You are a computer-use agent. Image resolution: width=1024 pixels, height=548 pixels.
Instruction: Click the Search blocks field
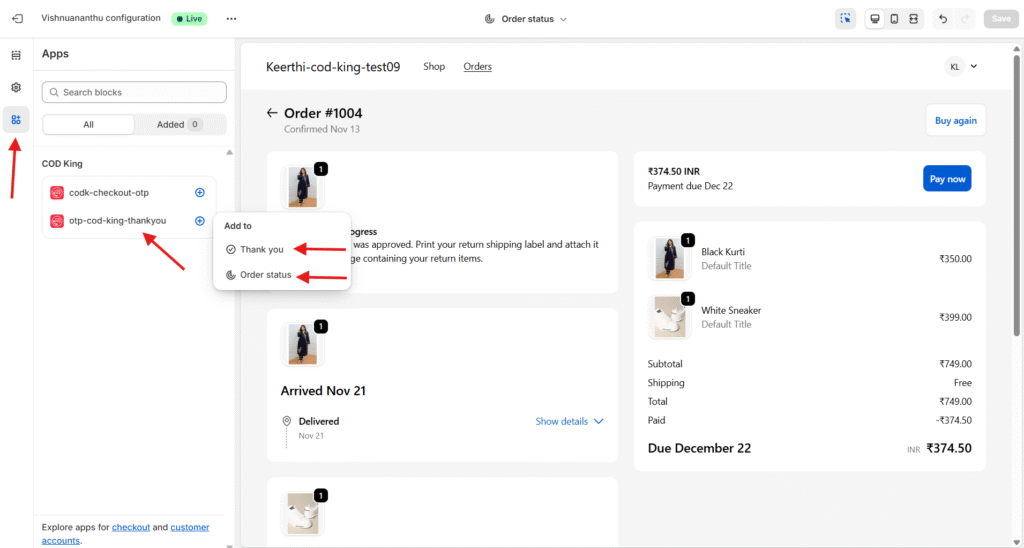pos(134,92)
